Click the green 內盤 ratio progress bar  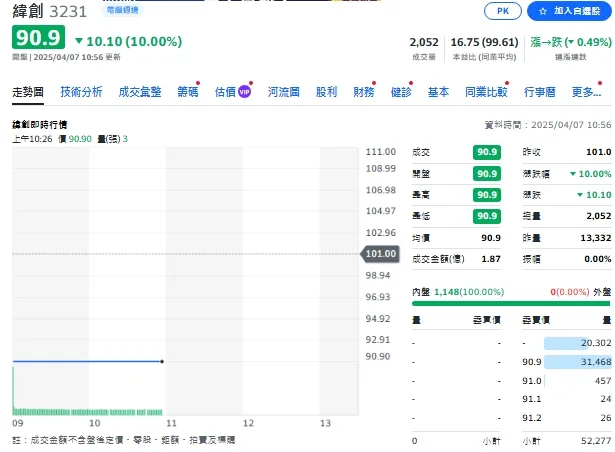(511, 304)
